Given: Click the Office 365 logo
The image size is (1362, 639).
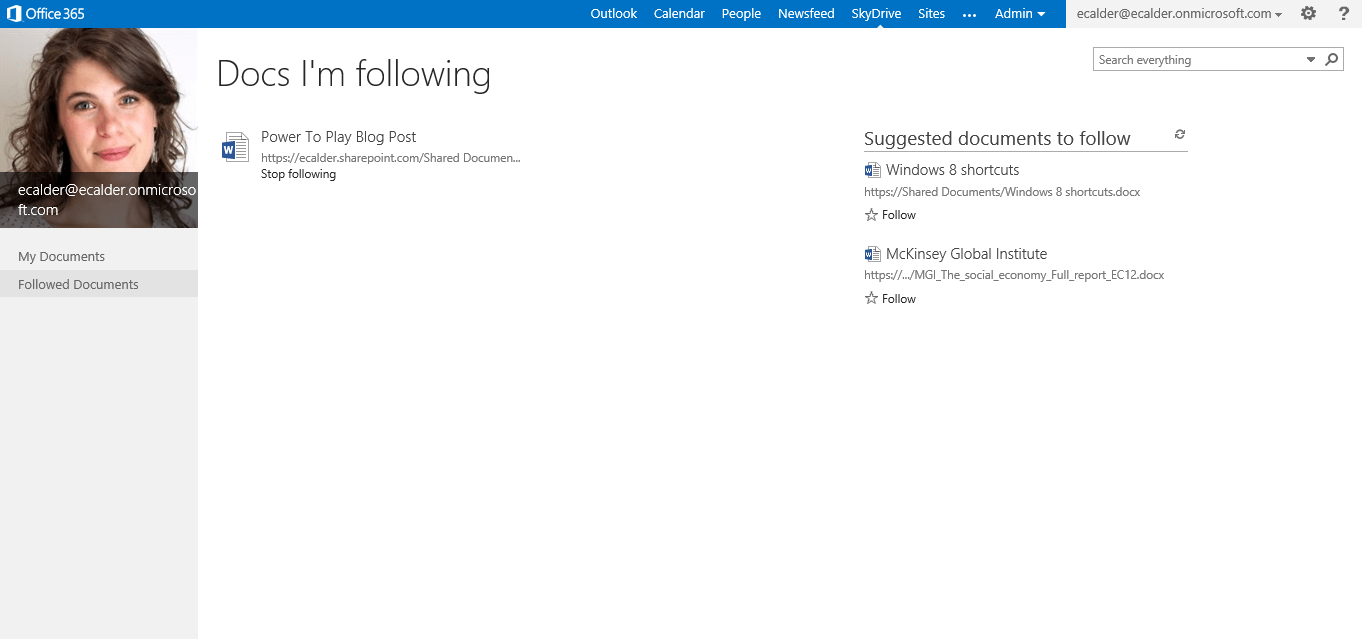Looking at the screenshot, I should 46,14.
